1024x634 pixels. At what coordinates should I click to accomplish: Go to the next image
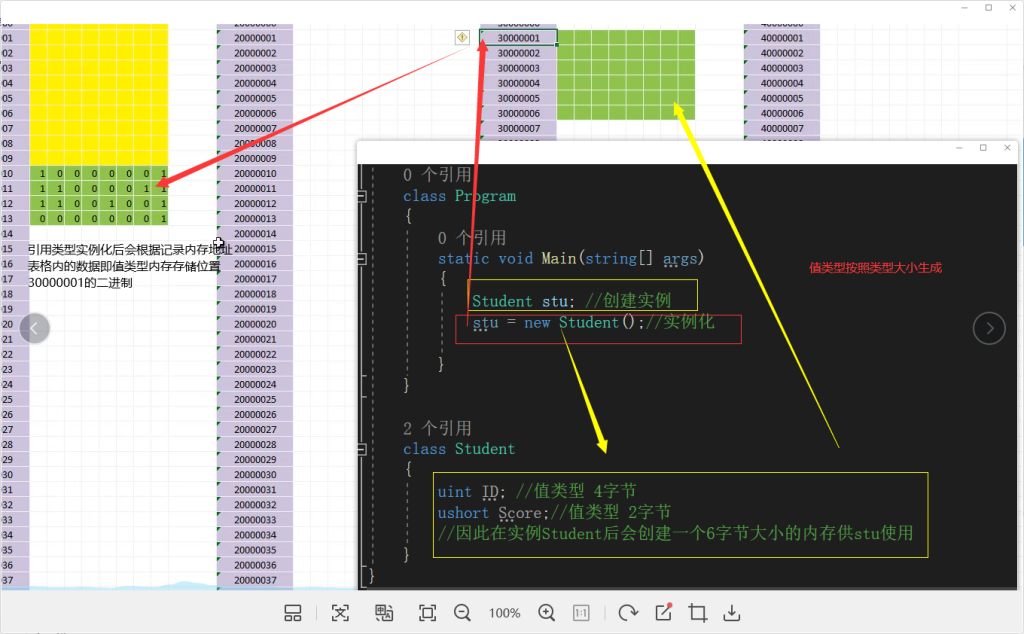click(989, 328)
